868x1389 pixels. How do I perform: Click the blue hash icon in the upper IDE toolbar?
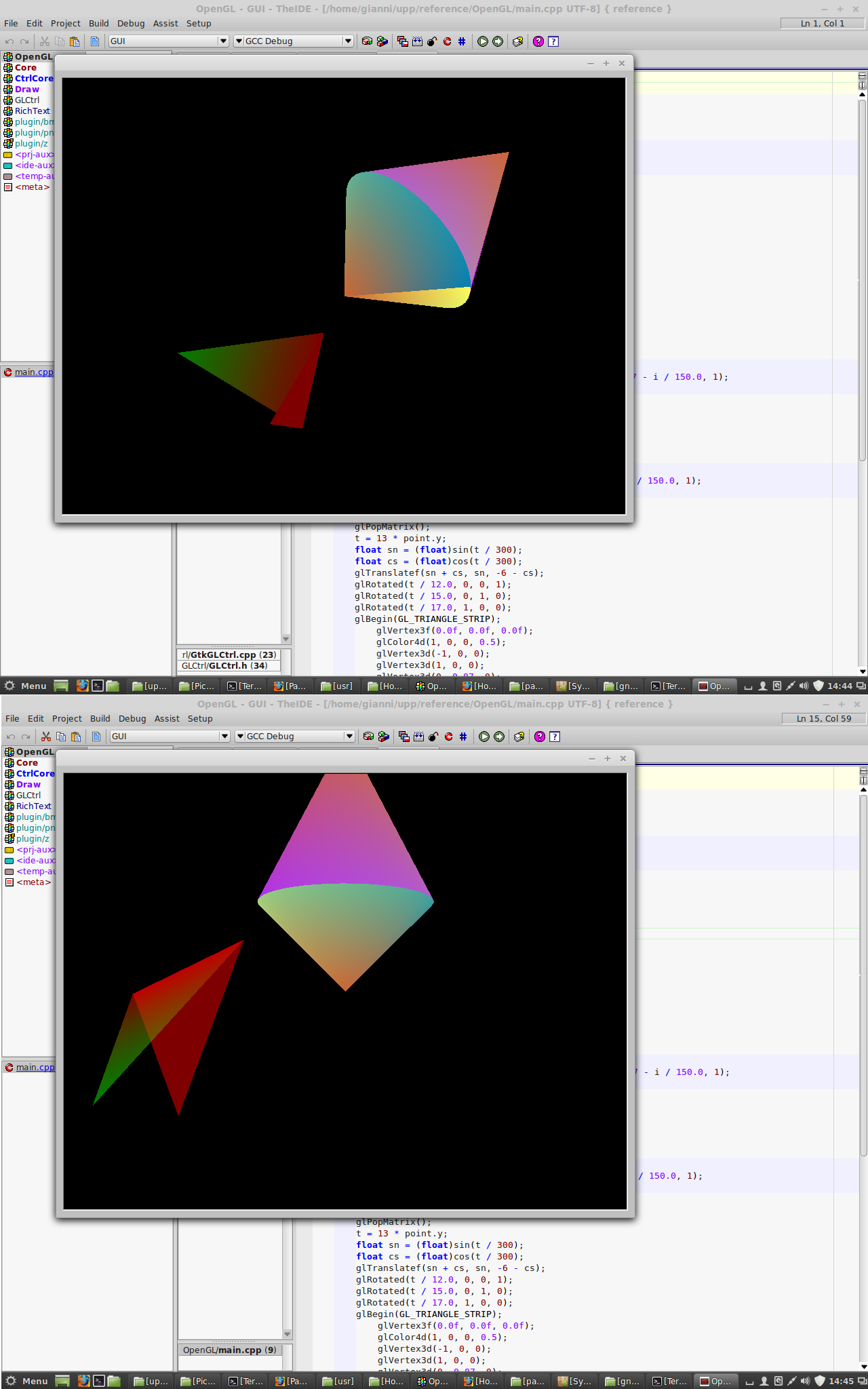click(x=462, y=41)
